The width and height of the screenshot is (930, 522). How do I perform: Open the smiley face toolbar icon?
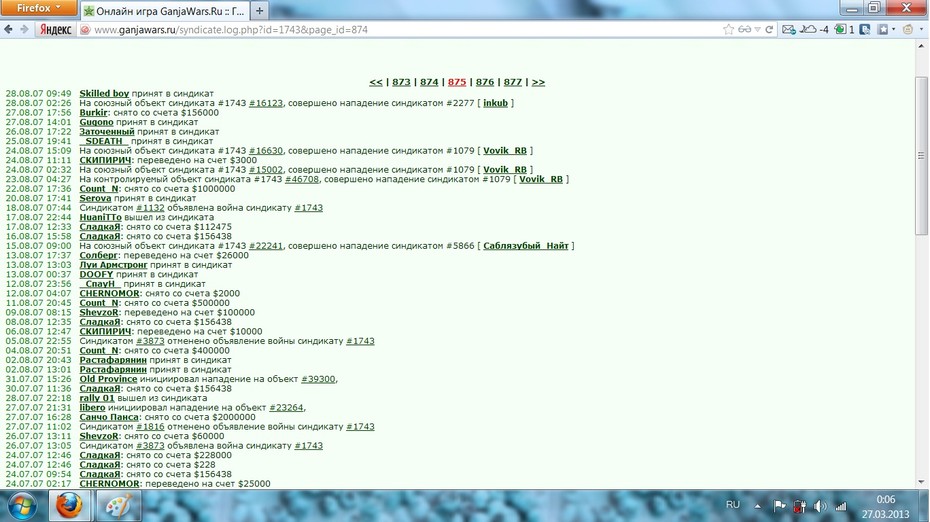(907, 29)
